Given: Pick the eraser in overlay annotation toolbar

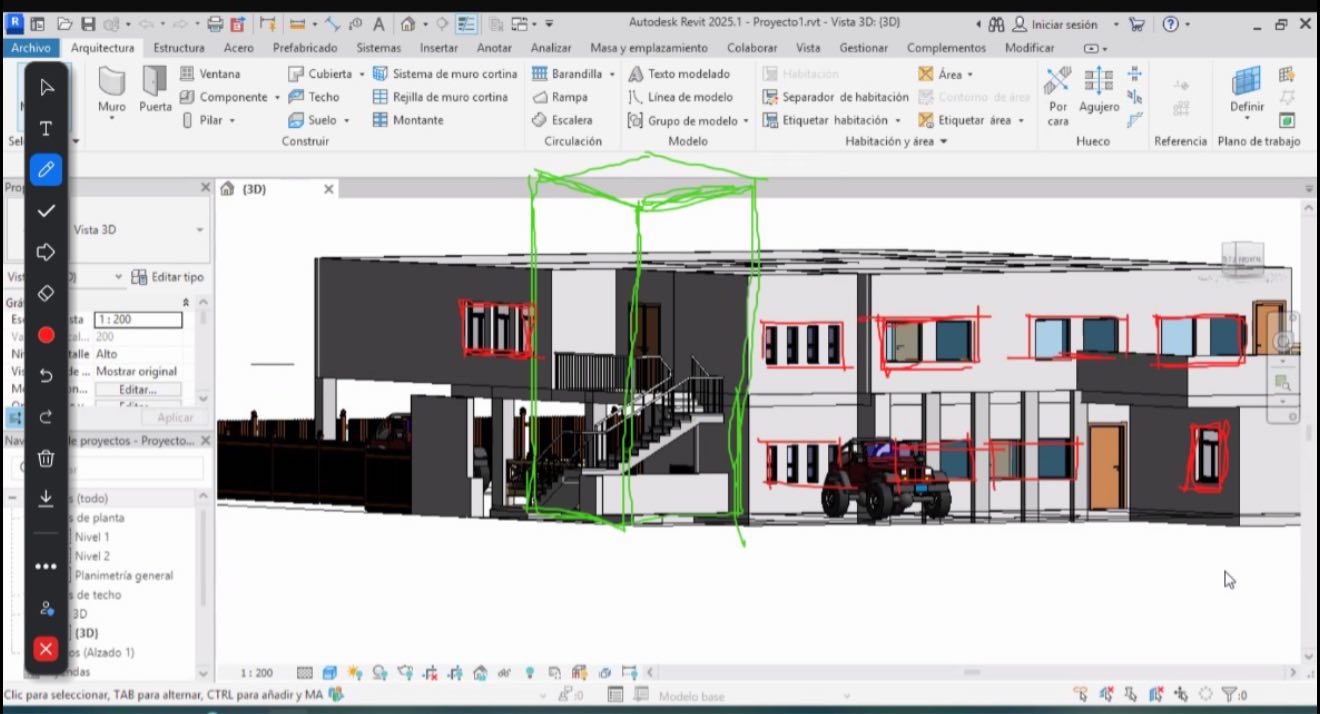Looking at the screenshot, I should click(x=46, y=294).
